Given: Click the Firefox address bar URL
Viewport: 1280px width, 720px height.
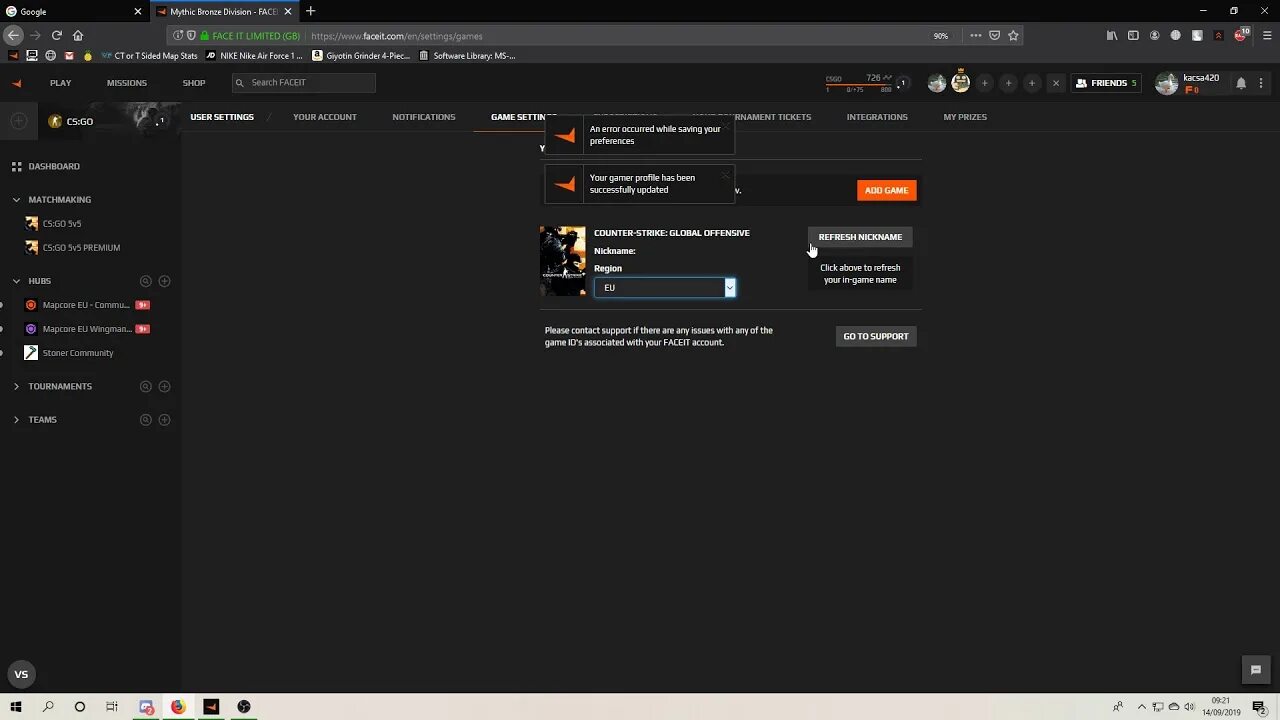Looking at the screenshot, I should (397, 36).
